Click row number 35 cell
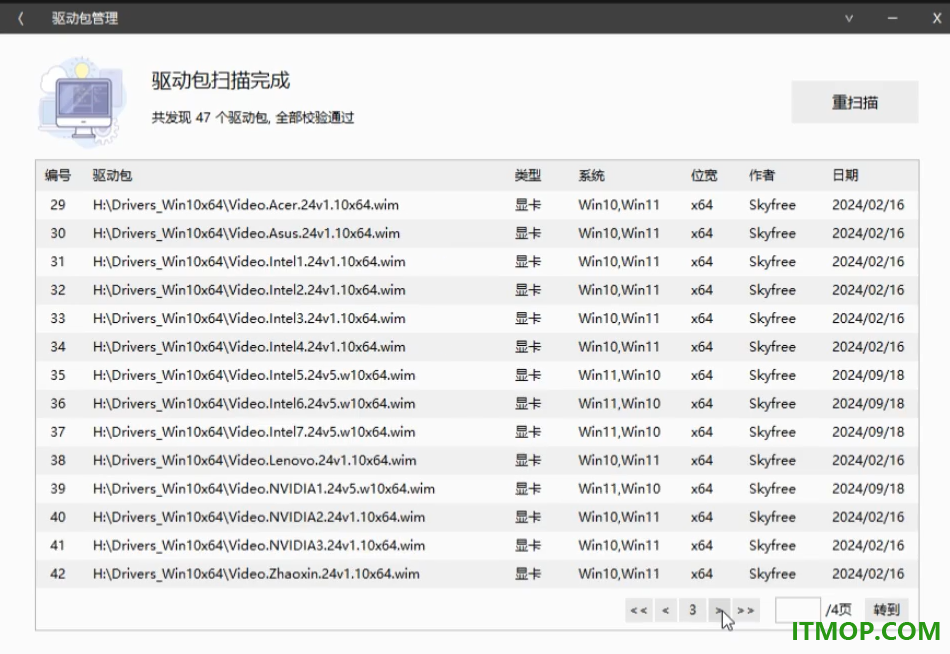The height and width of the screenshot is (654, 950). (x=58, y=375)
